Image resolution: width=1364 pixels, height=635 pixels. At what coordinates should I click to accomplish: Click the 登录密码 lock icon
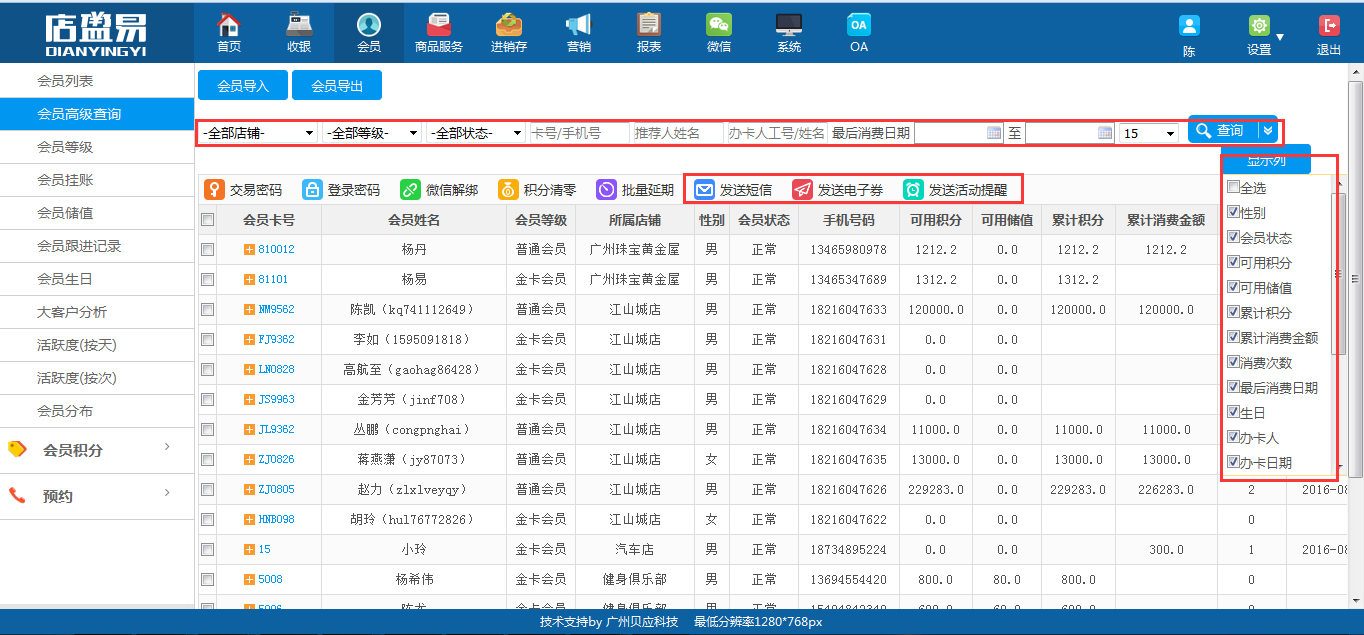pyautogui.click(x=312, y=189)
